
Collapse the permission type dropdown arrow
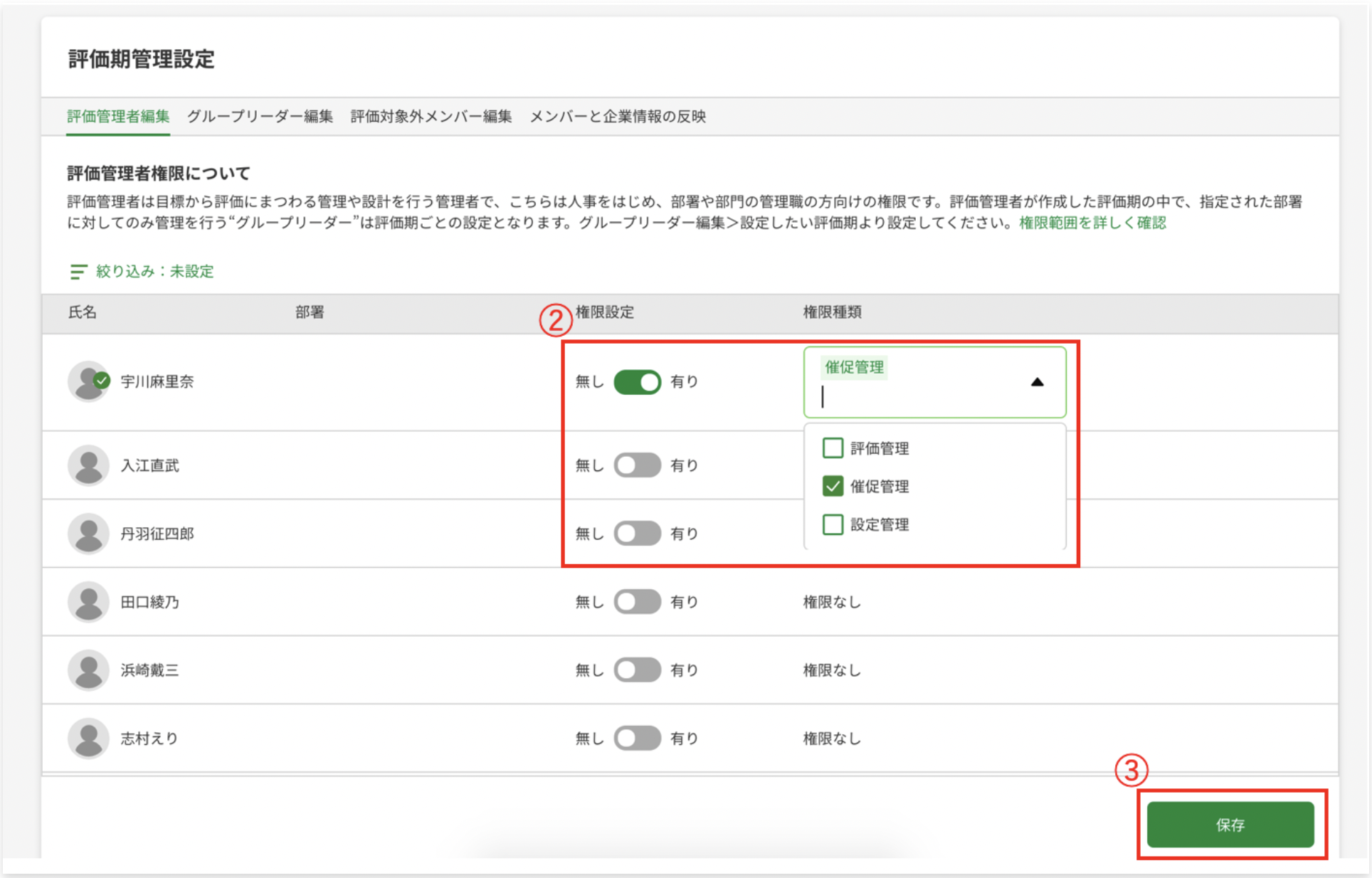1037,382
